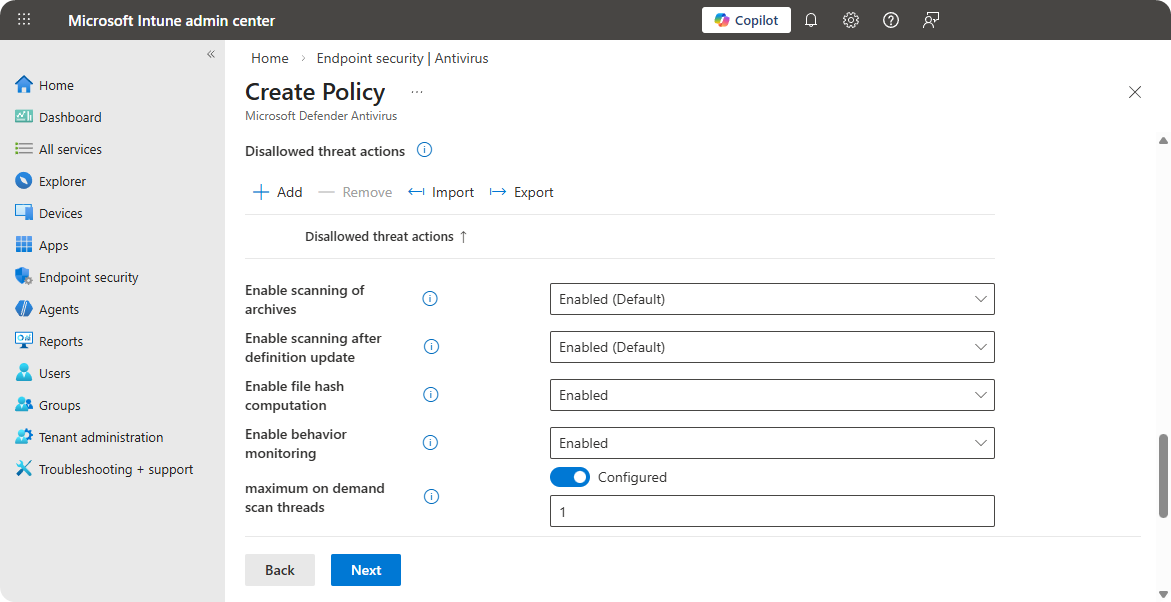Click the help question mark icon
Image resolution: width=1171 pixels, height=602 pixels.
[x=891, y=20]
